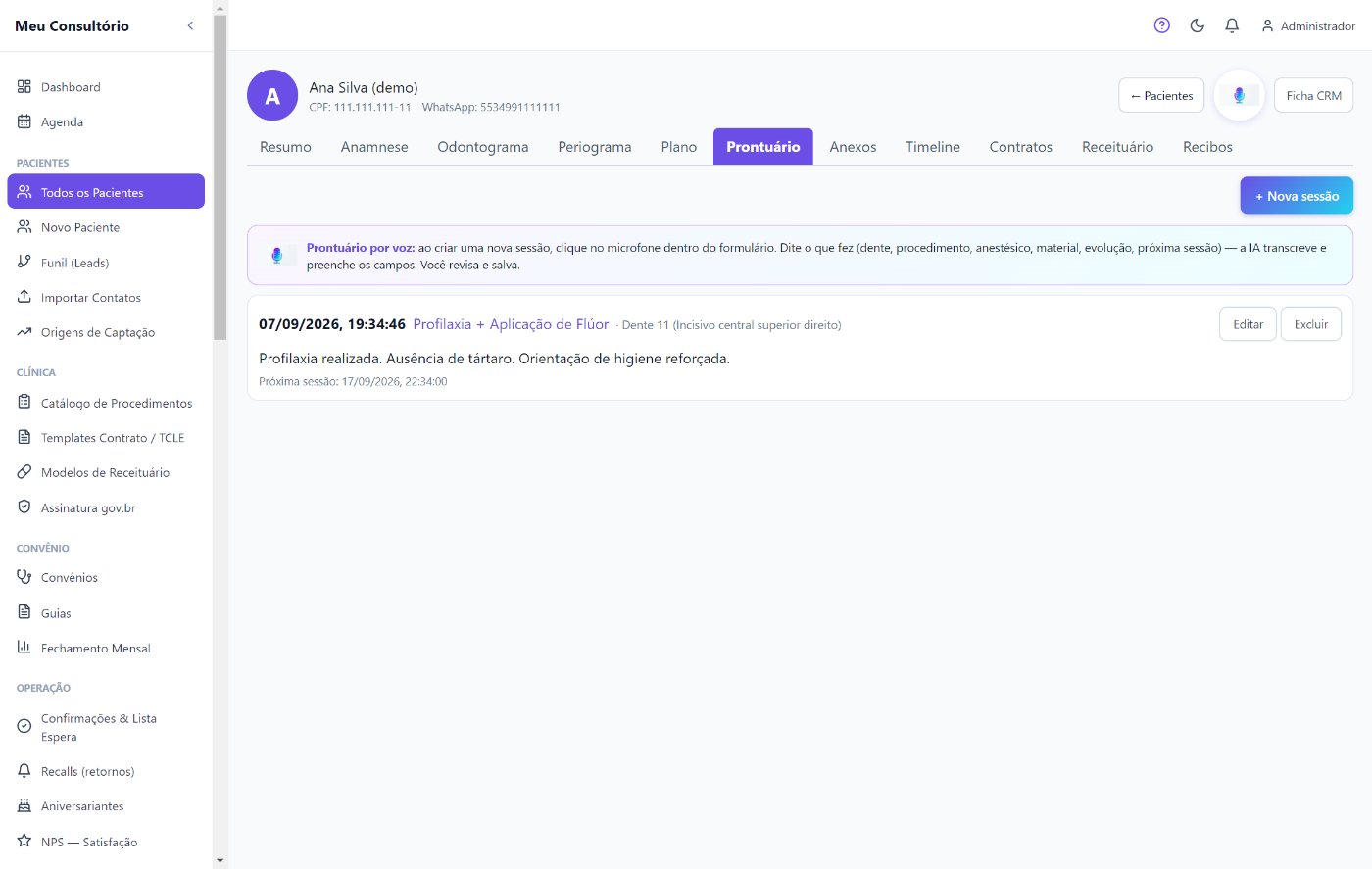The image size is (1372, 869).
Task: Open the Contratos tab
Action: (1021, 147)
